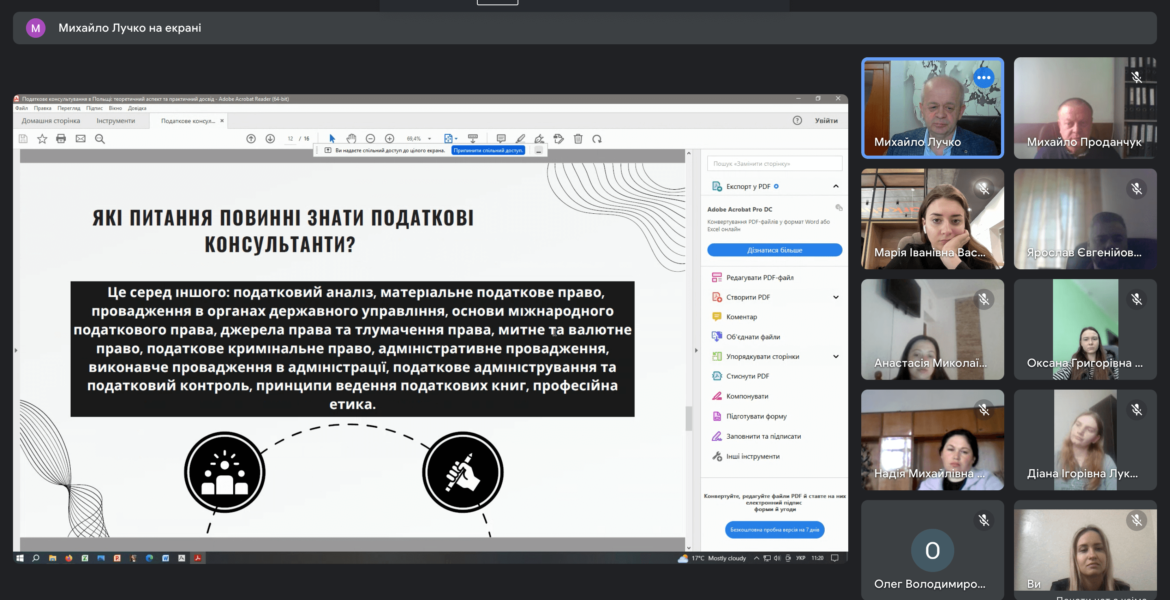This screenshot has width=1170, height=600.
Task: Click the document vertical scrollbar thumb
Action: click(689, 418)
